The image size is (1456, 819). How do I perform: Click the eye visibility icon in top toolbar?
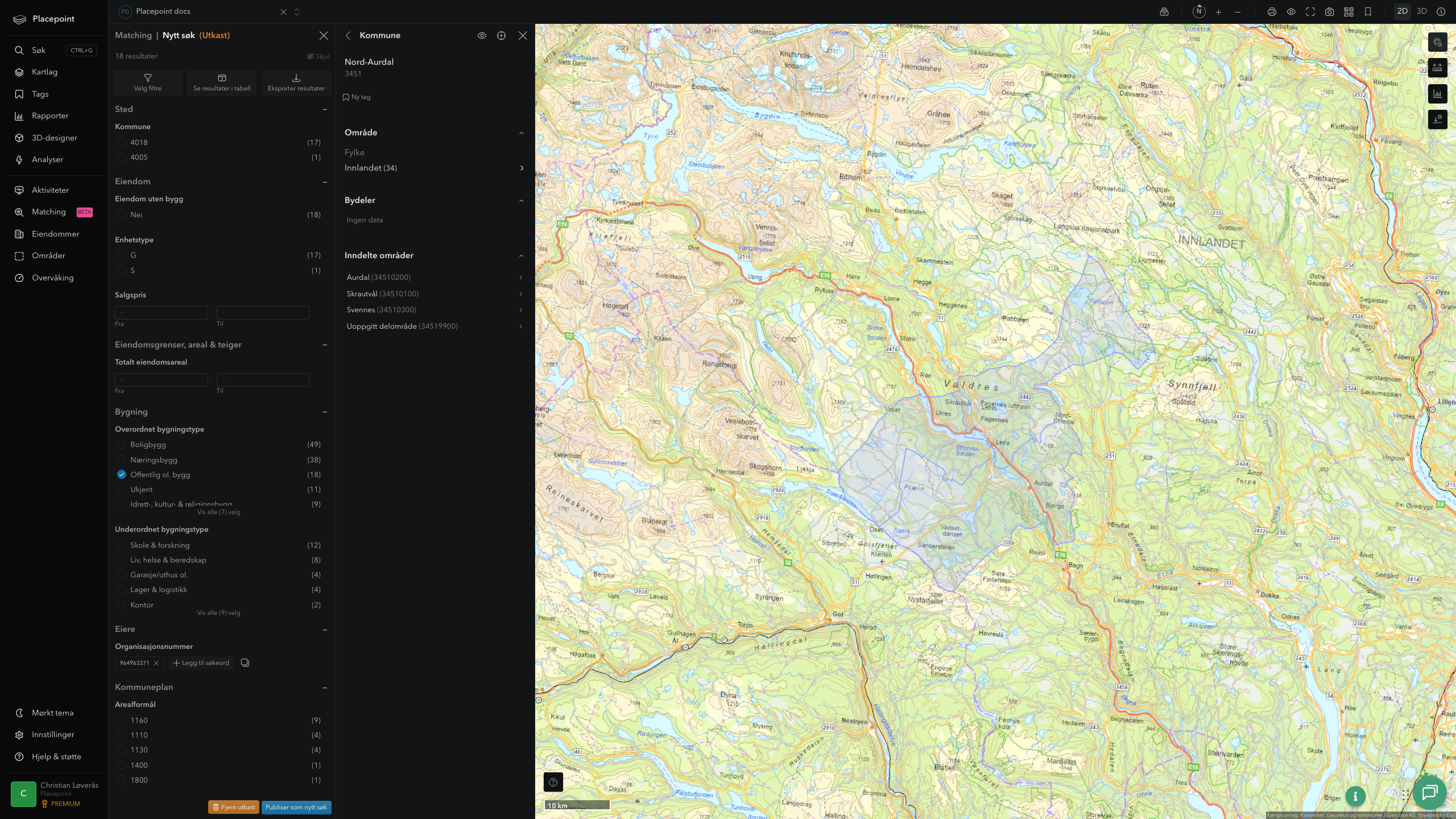1291,12
